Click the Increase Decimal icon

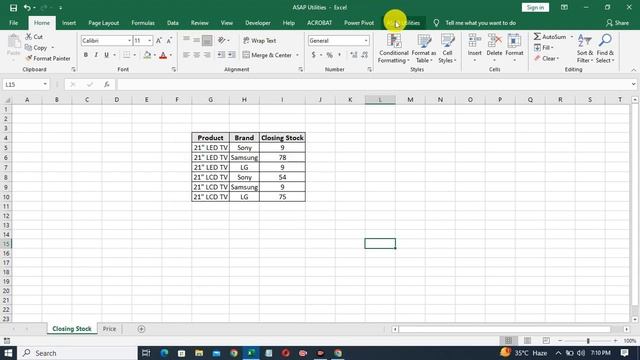click(x=353, y=55)
